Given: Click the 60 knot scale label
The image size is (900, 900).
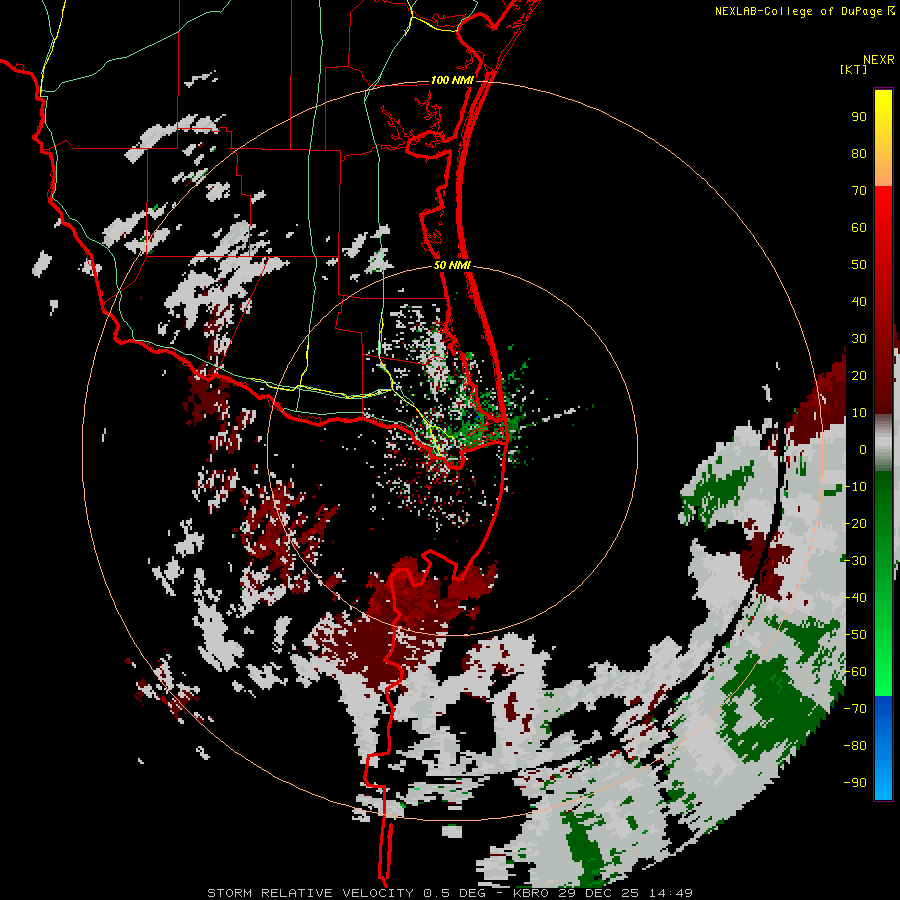Looking at the screenshot, I should [x=859, y=228].
